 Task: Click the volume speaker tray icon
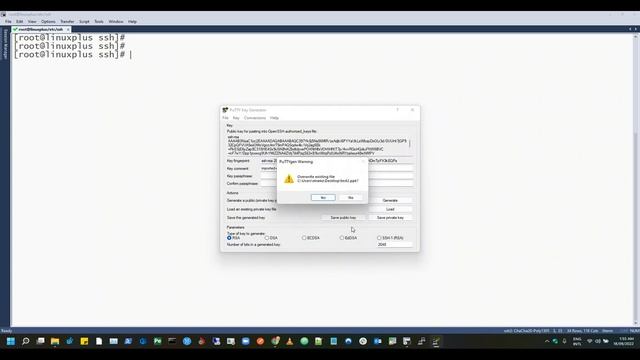click(598, 341)
